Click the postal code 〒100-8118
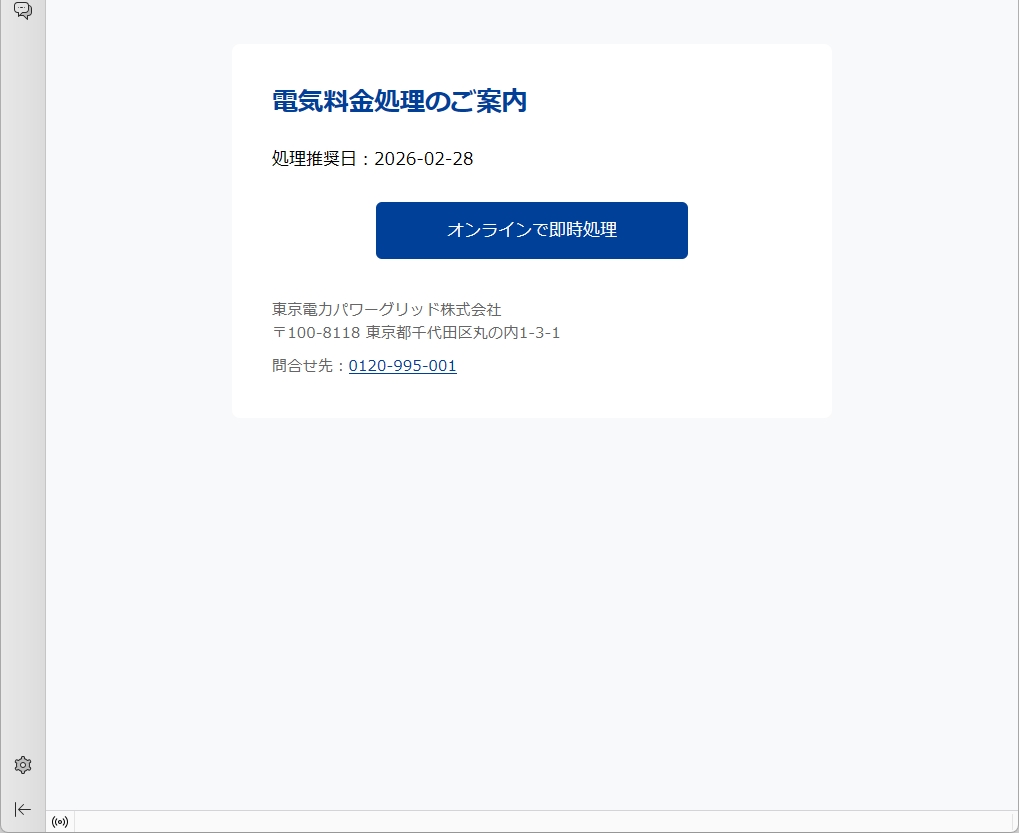The image size is (1019, 833). tap(316, 333)
